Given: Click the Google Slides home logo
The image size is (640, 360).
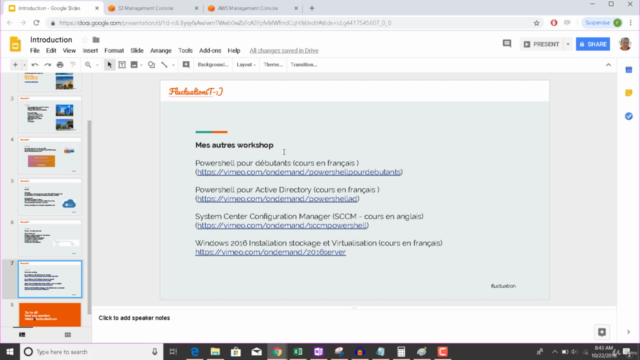Looking at the screenshot, I should coord(15,44).
